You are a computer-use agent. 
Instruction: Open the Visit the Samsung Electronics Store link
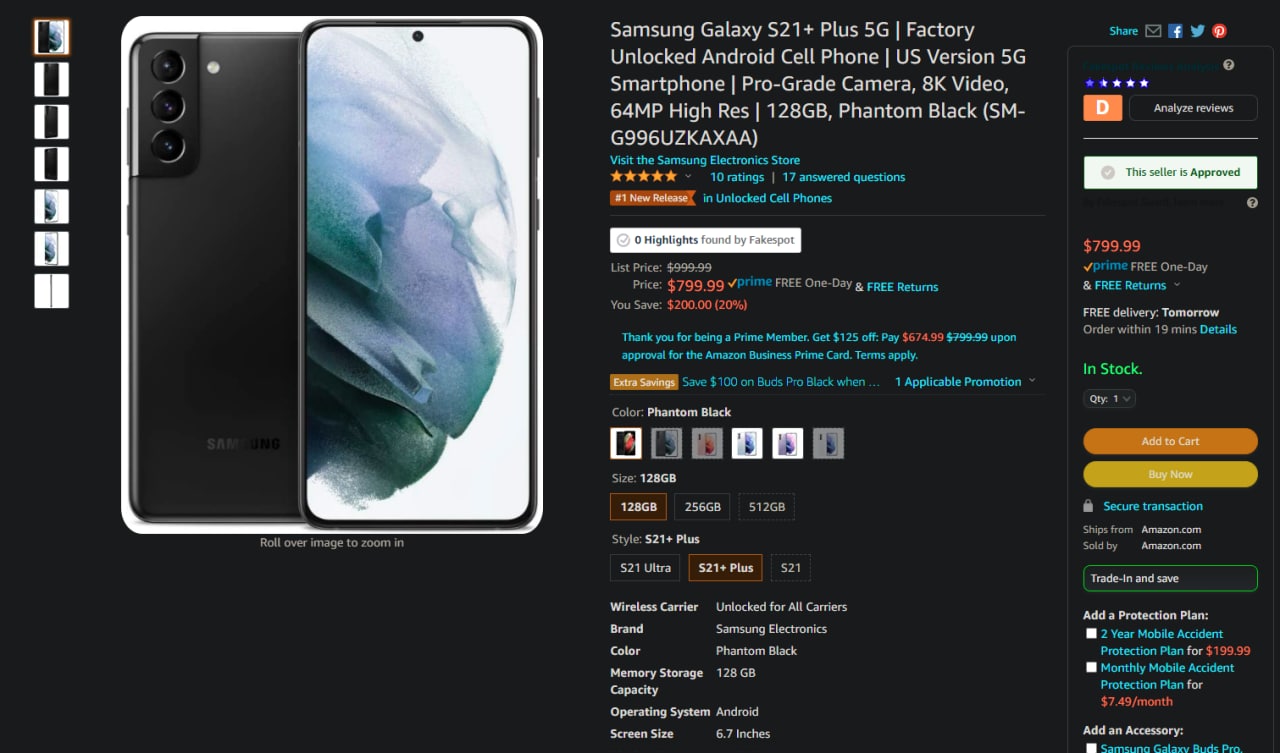[x=705, y=160]
